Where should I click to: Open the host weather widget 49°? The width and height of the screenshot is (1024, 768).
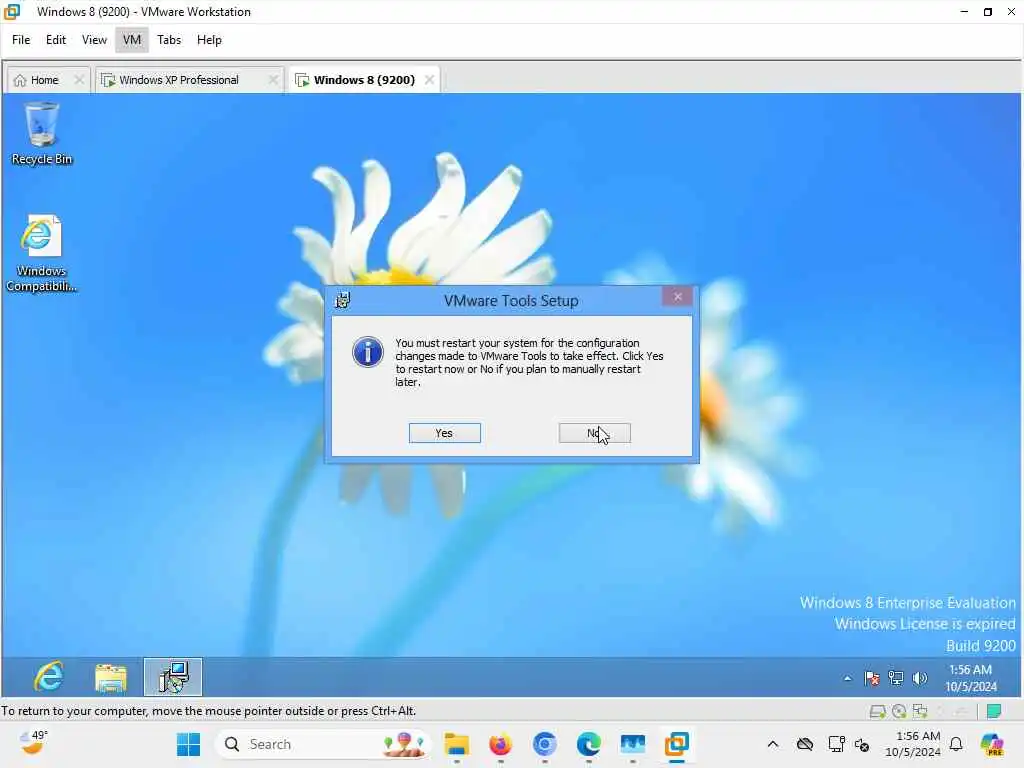pos(33,743)
